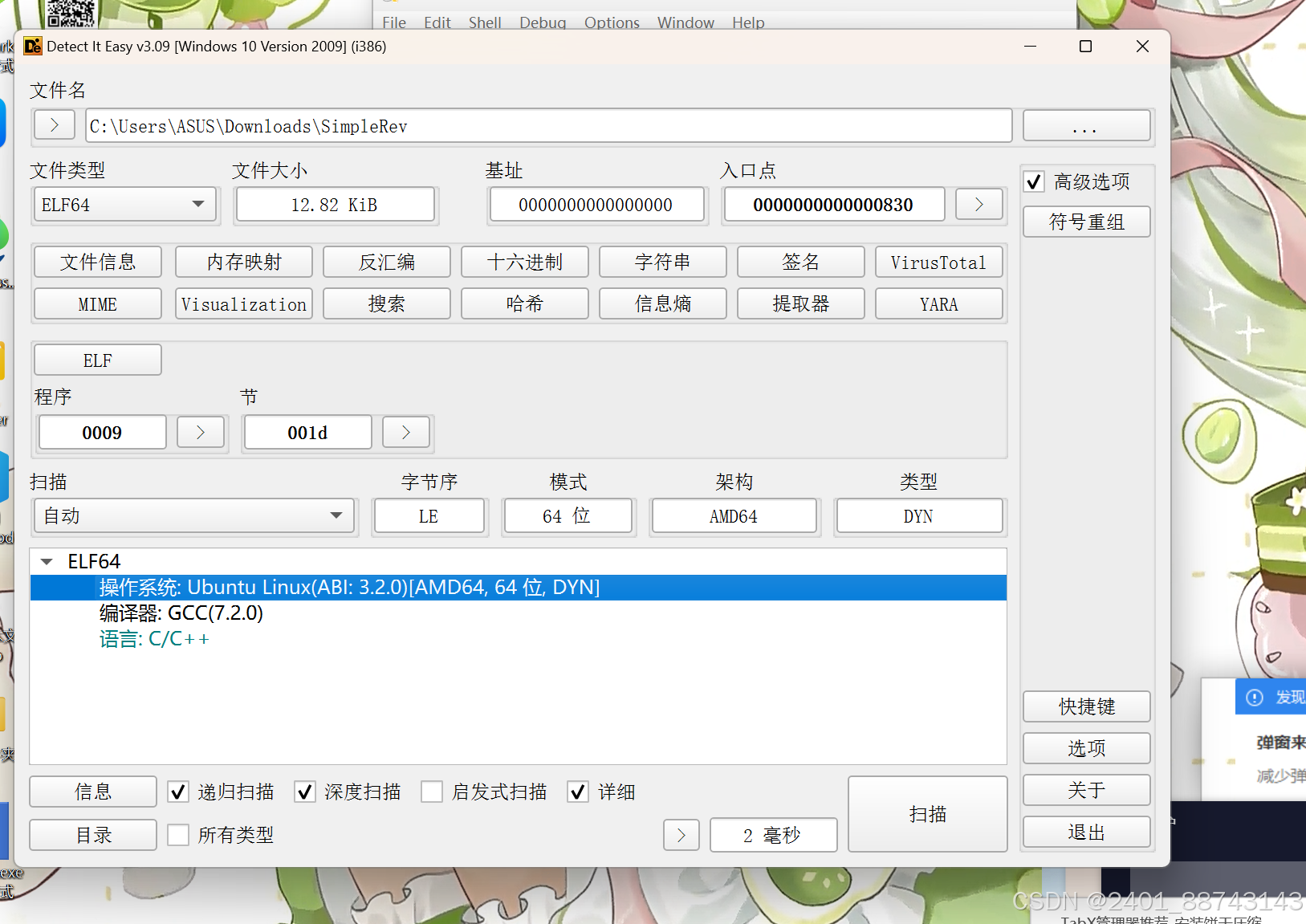Click the MIME button
This screenshot has width=1306, height=924.
point(98,303)
